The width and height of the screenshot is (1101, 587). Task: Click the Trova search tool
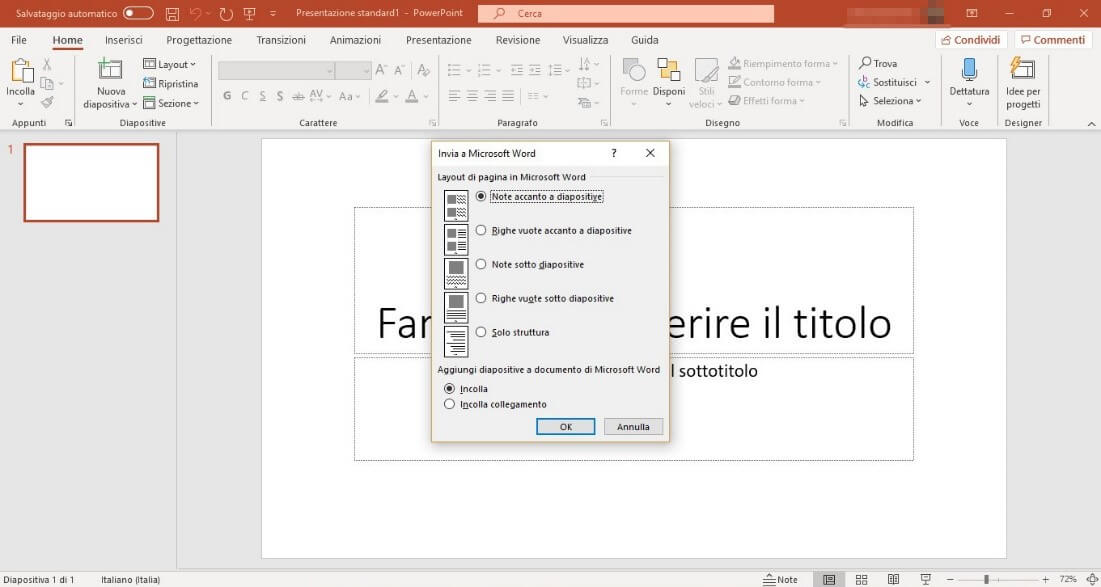(x=878, y=63)
